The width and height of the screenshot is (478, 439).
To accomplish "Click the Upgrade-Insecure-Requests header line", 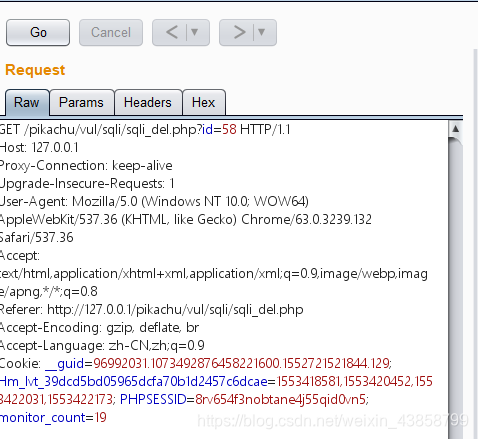I will click(x=87, y=183).
